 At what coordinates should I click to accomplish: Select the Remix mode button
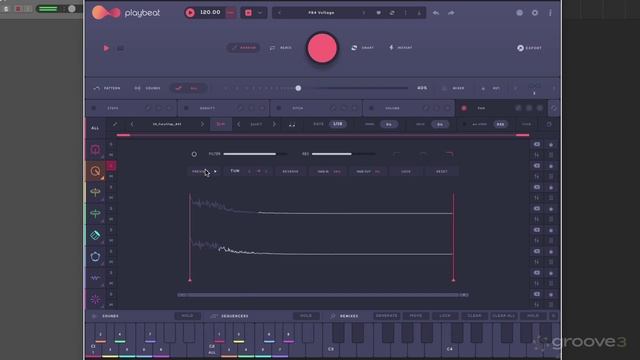point(281,48)
